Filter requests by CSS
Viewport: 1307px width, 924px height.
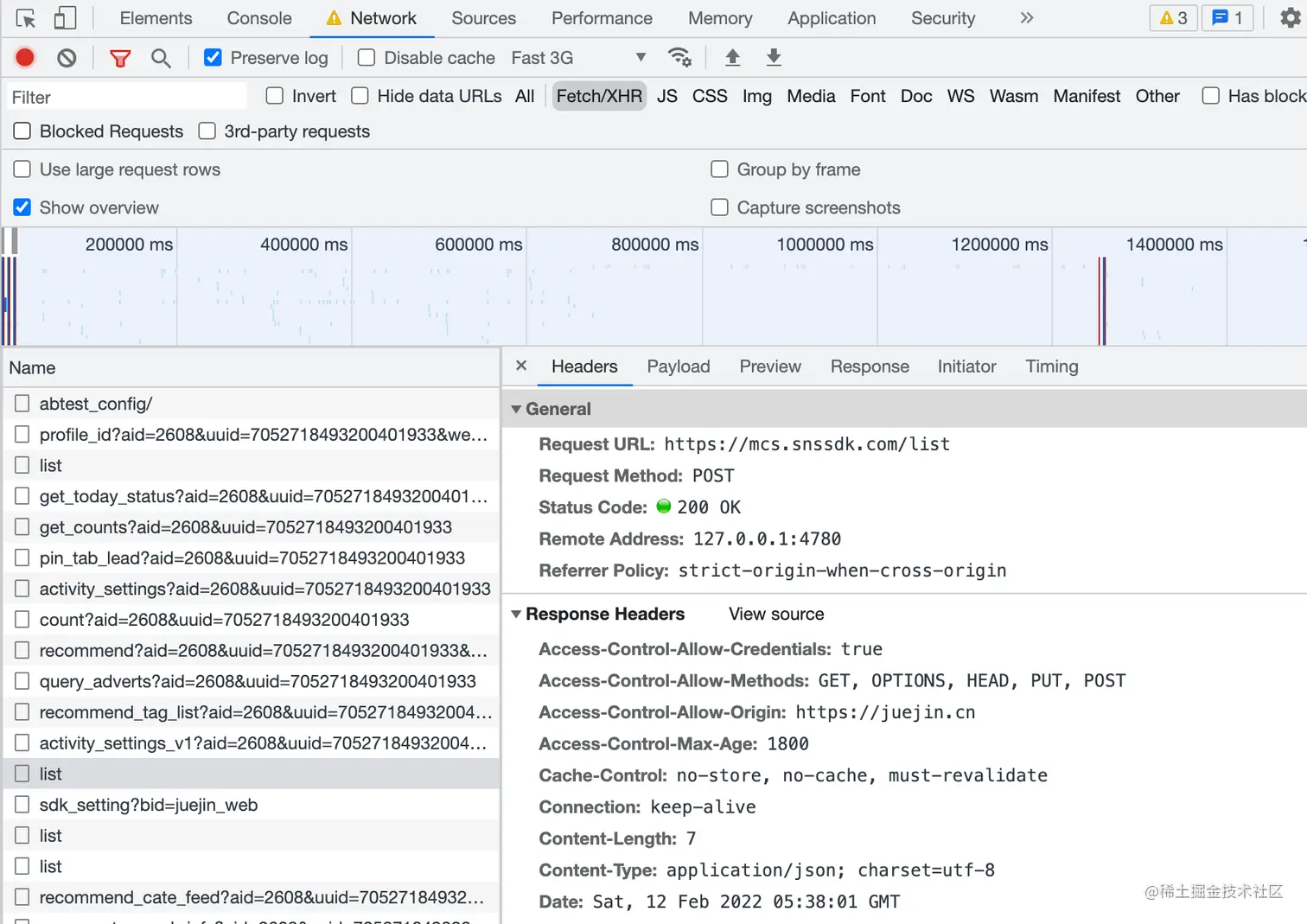pyautogui.click(x=710, y=96)
